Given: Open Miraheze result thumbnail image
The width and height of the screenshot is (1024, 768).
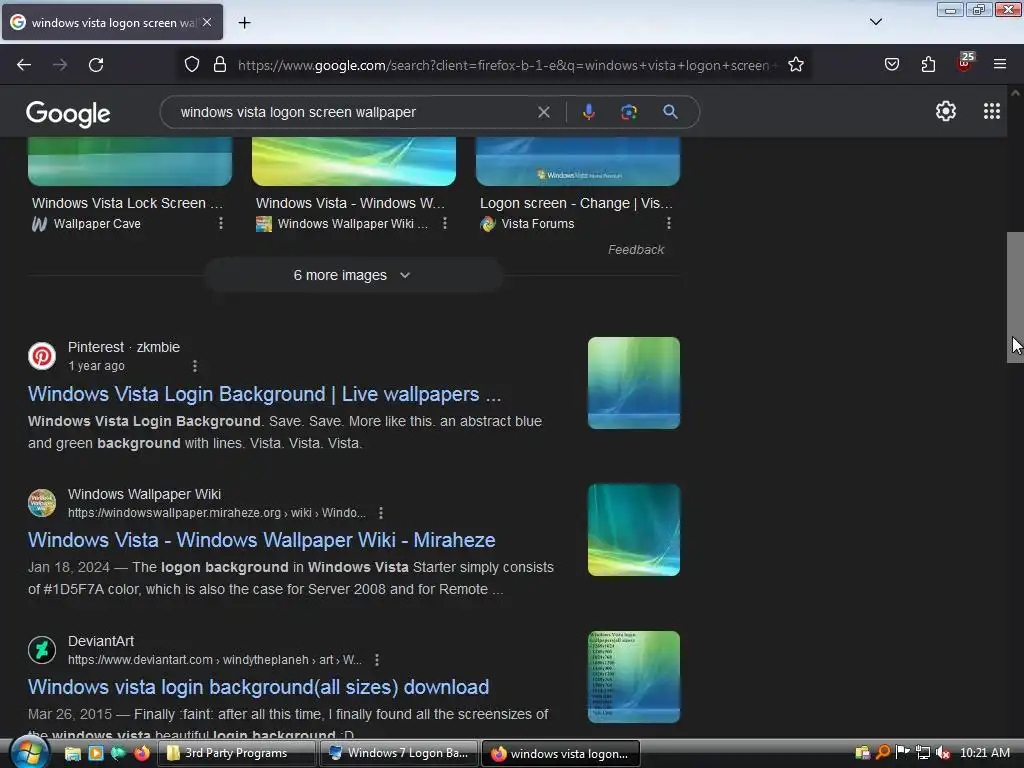Looking at the screenshot, I should pos(633,530).
